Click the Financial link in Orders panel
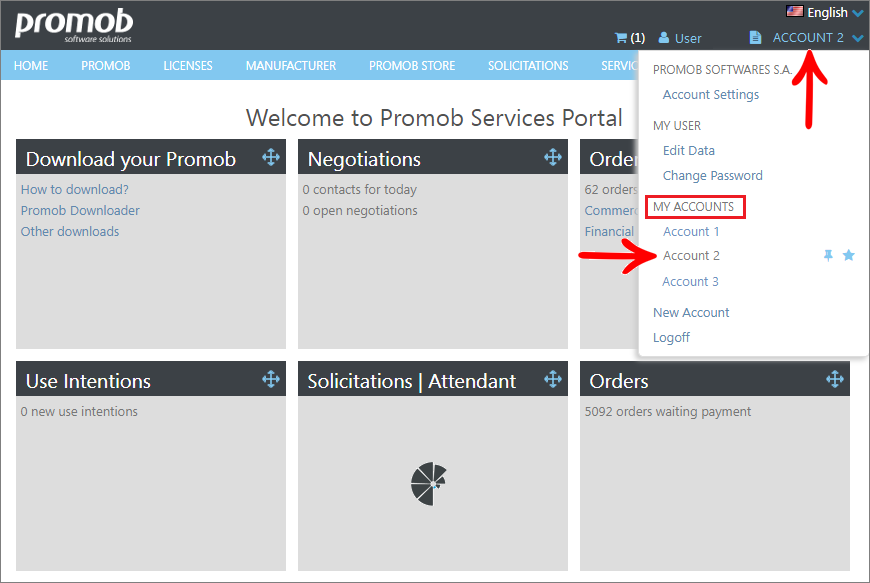The width and height of the screenshot is (870, 583). (609, 231)
